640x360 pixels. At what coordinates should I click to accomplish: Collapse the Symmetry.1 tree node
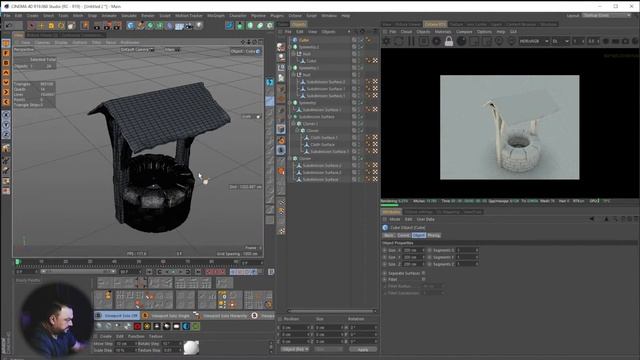pos(290,68)
